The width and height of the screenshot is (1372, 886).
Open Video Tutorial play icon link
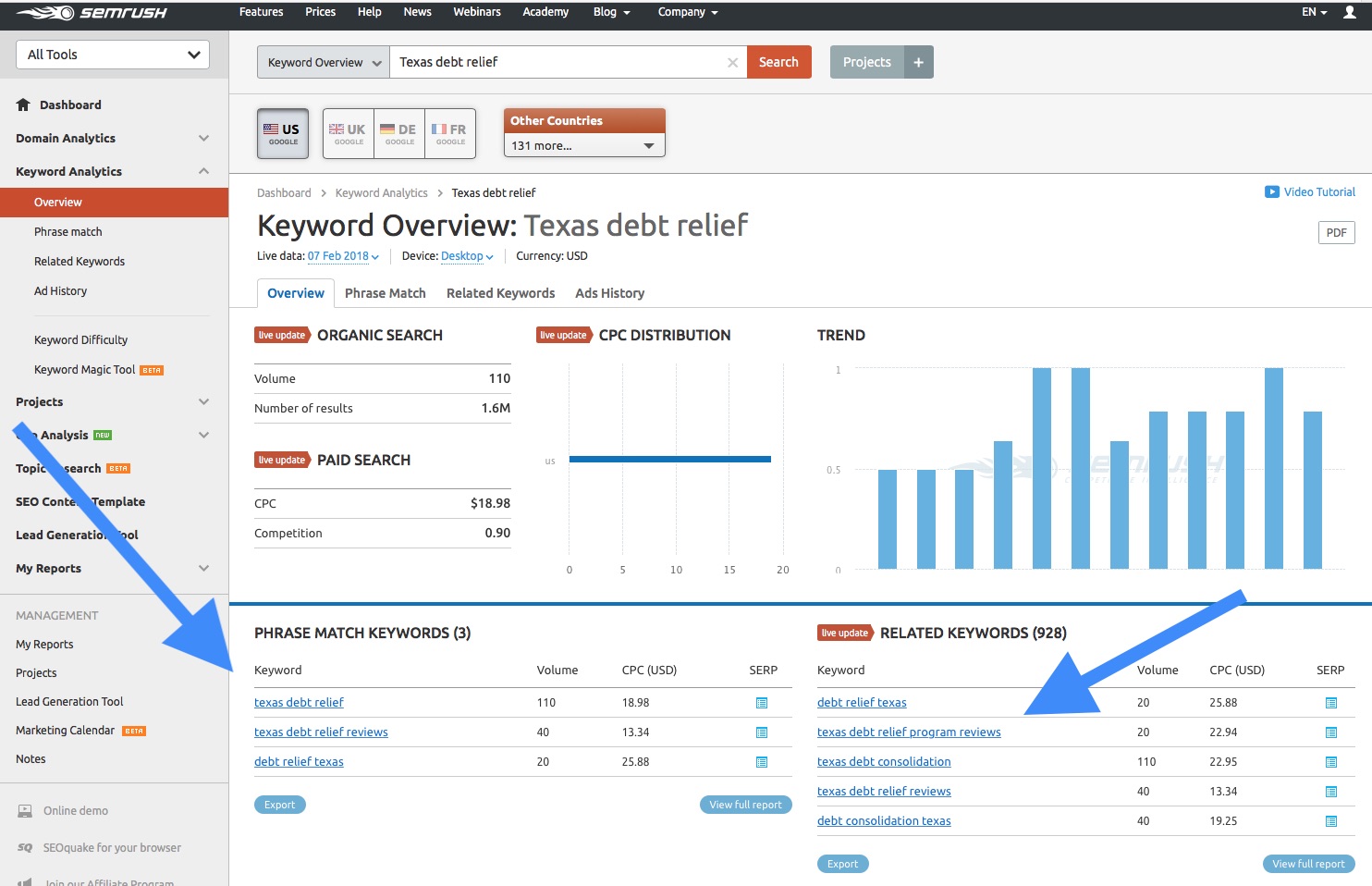tap(1272, 191)
